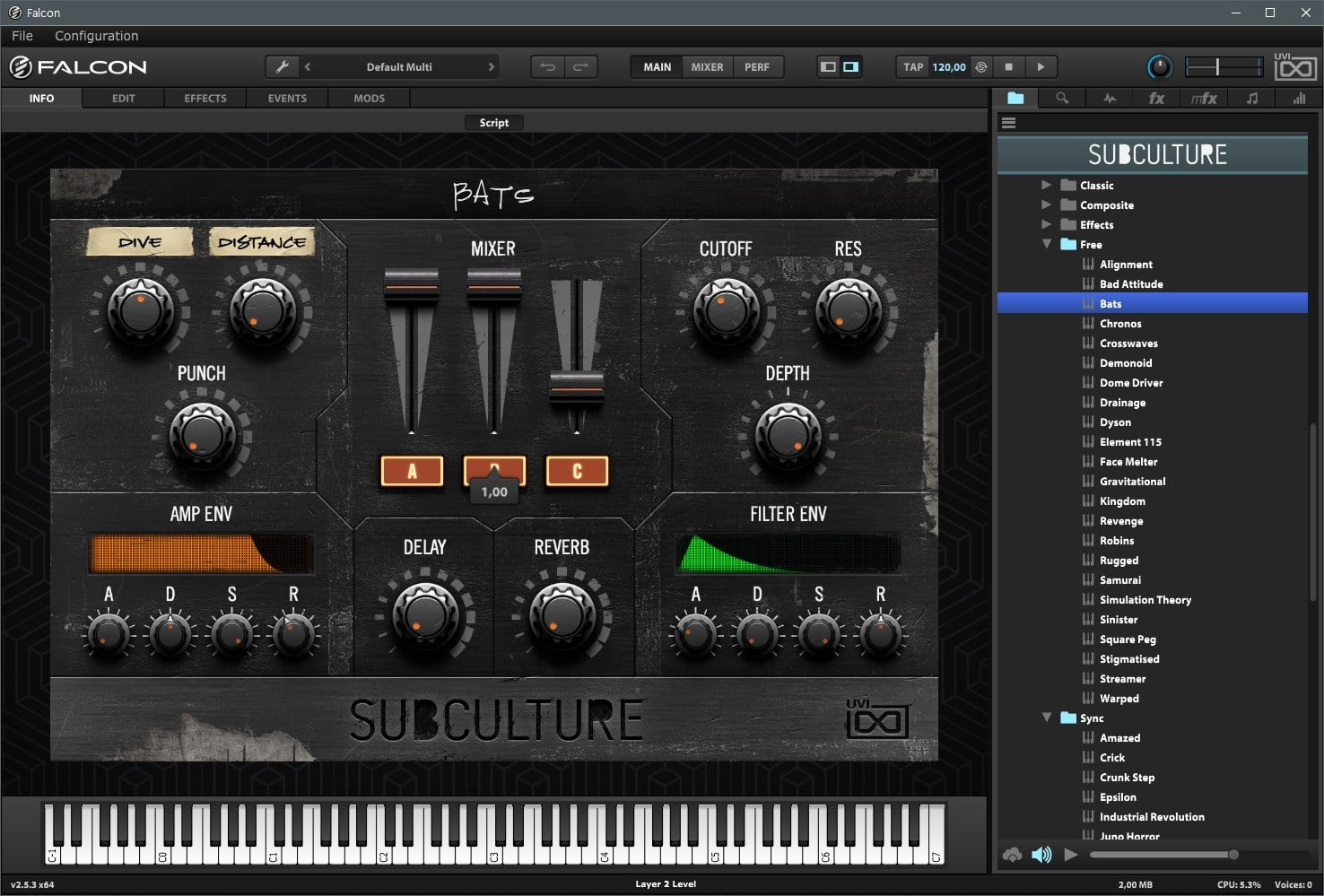Click the mixer layer C fader
Image resolution: width=1324 pixels, height=896 pixels.
coord(577,388)
